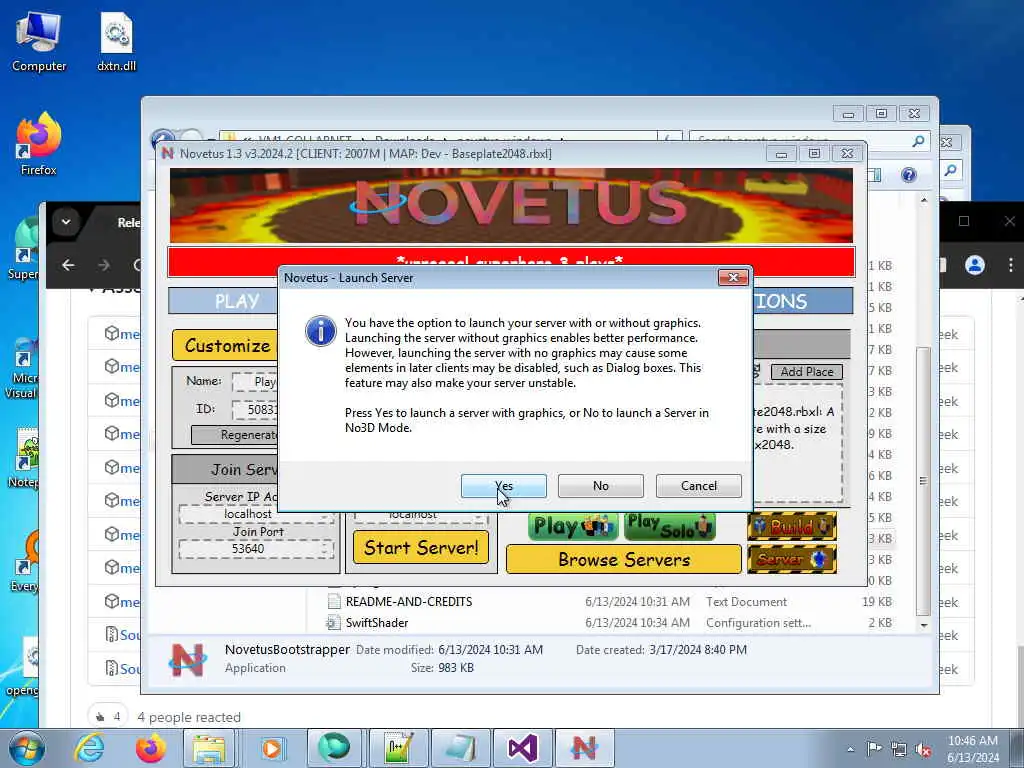
Task: Open the Windows Start menu
Action: point(26,748)
